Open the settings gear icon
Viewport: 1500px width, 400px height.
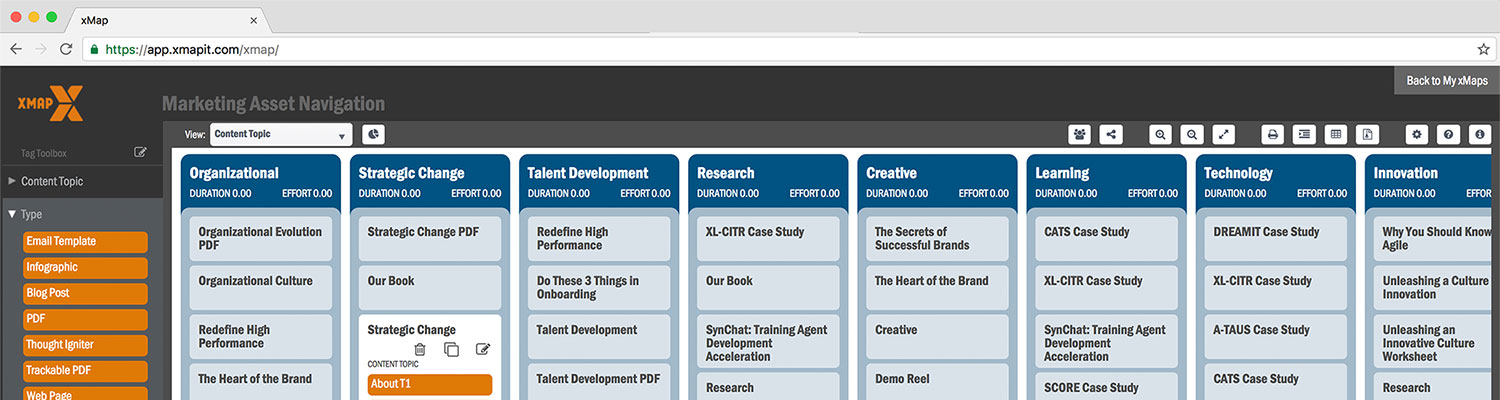pos(1416,134)
